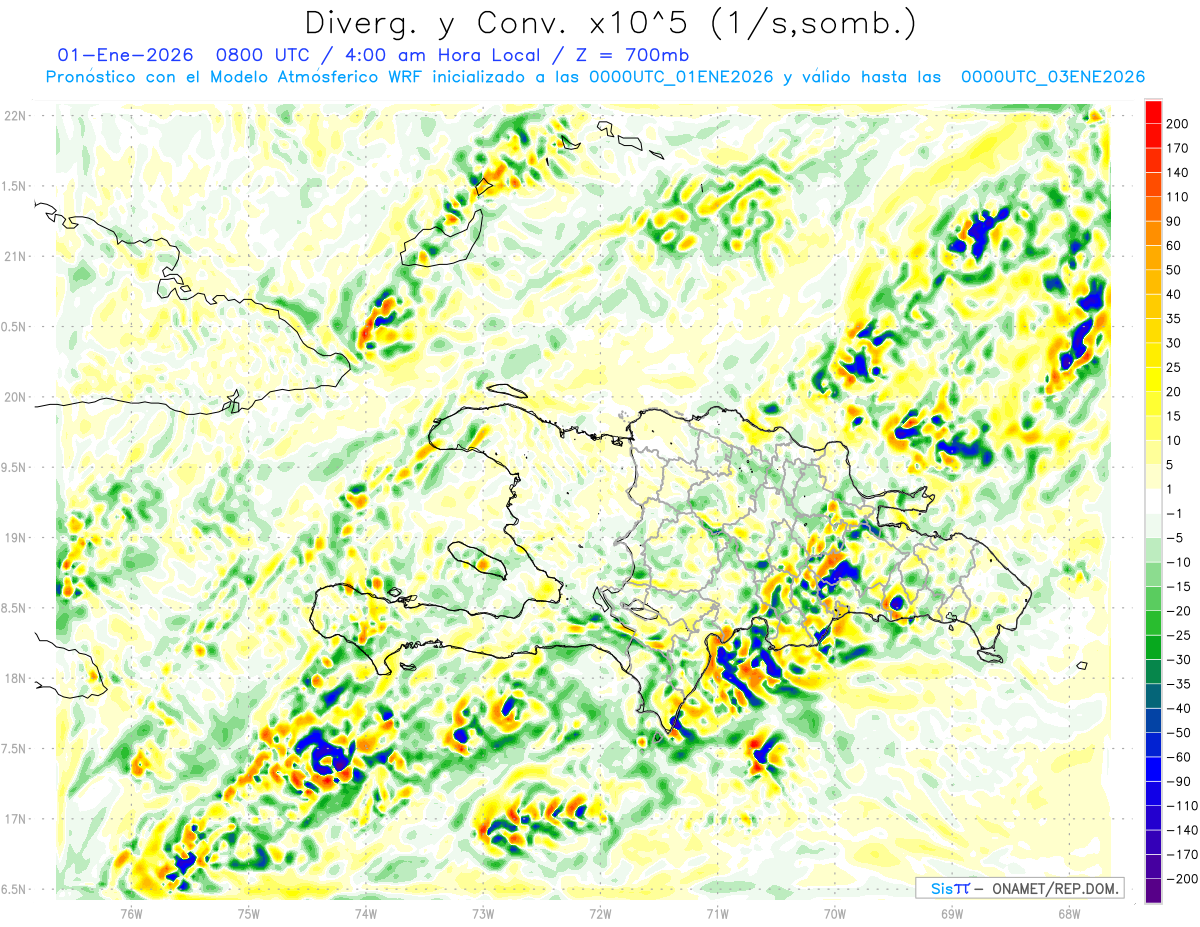This screenshot has height=927, width=1200.
Task: Click the latitude label '9.5N'
Action: pos(15,468)
